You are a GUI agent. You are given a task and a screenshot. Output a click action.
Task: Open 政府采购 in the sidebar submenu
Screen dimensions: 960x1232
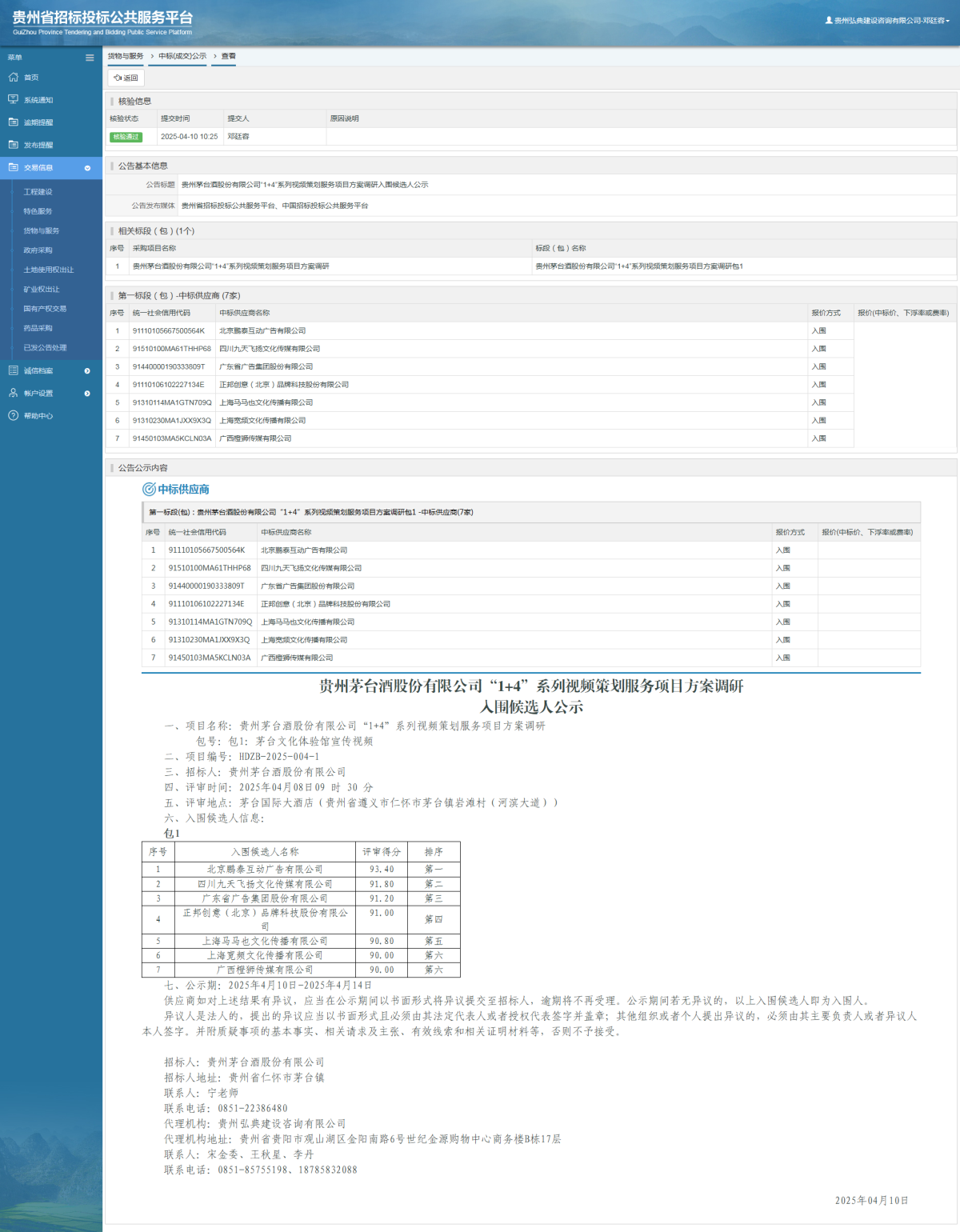38,250
